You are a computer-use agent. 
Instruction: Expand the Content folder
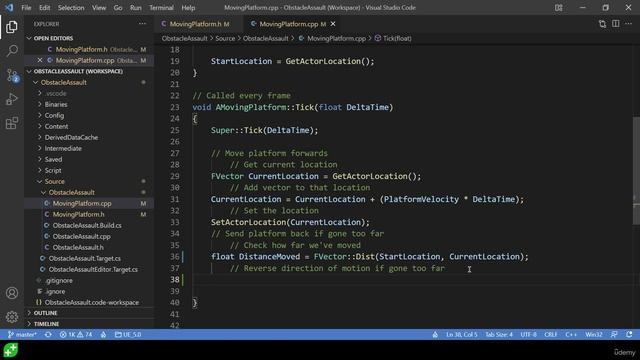click(x=56, y=127)
